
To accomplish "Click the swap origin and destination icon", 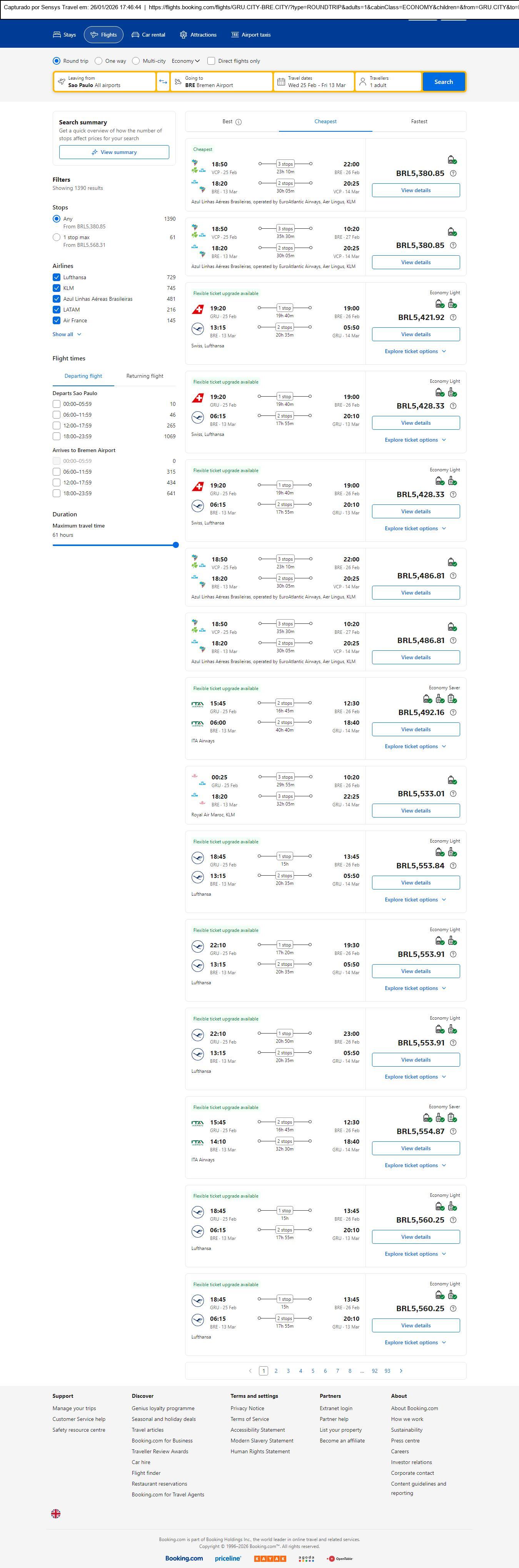I will pos(163,82).
